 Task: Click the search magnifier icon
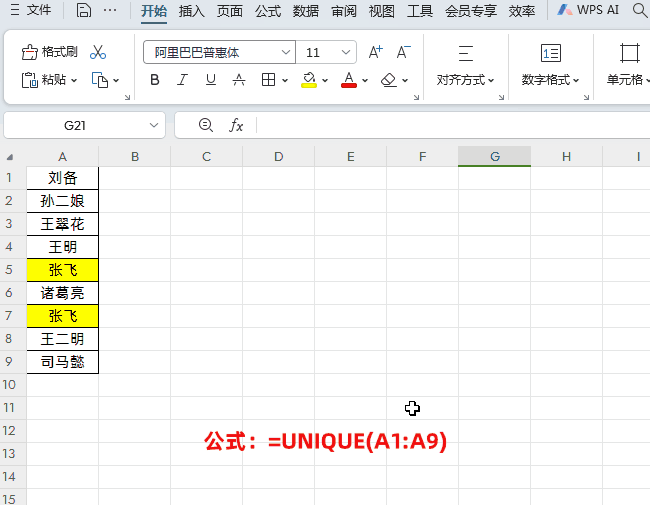(x=640, y=10)
